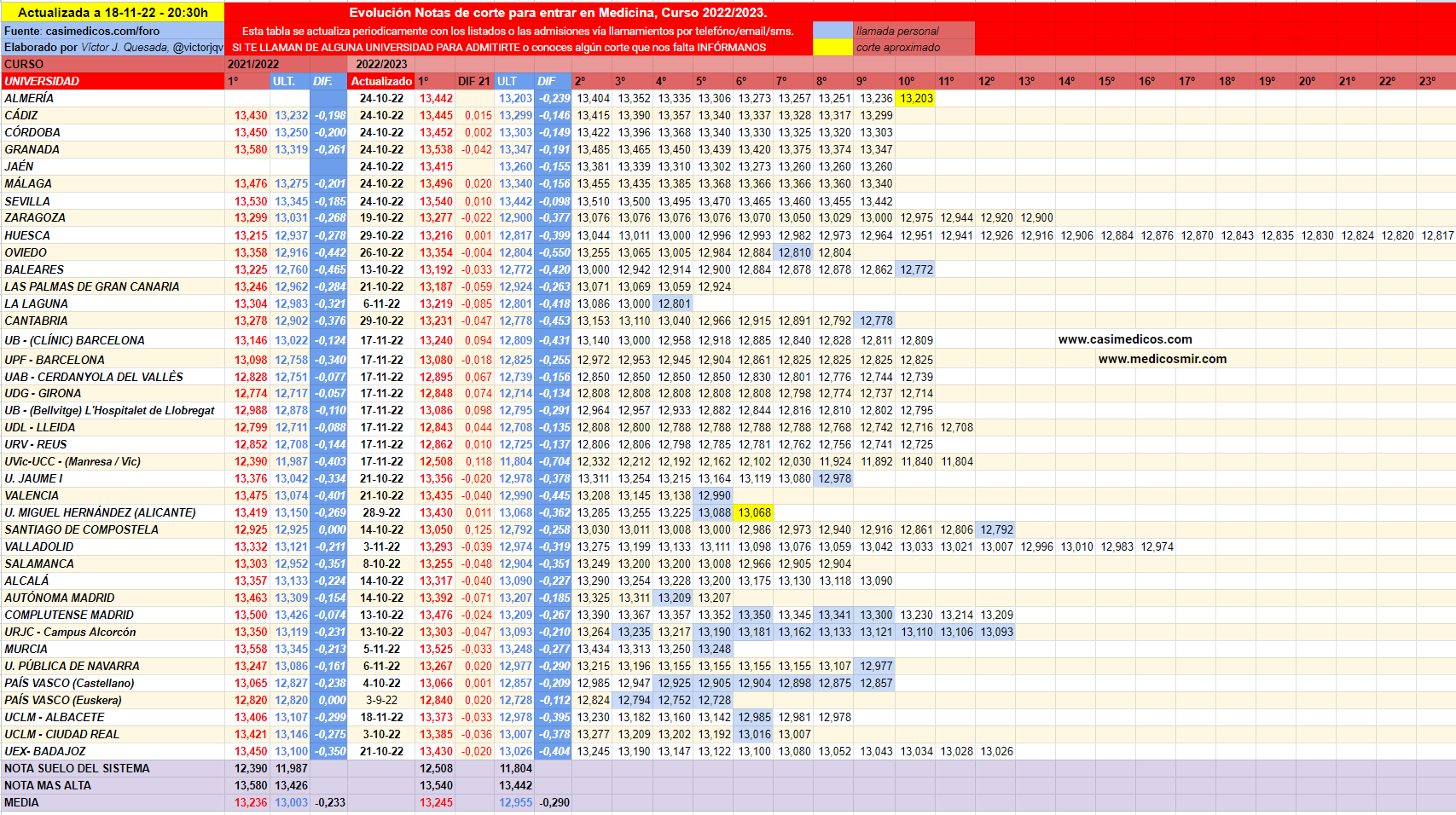Select the 'BALEARES' university cell

point(113,269)
